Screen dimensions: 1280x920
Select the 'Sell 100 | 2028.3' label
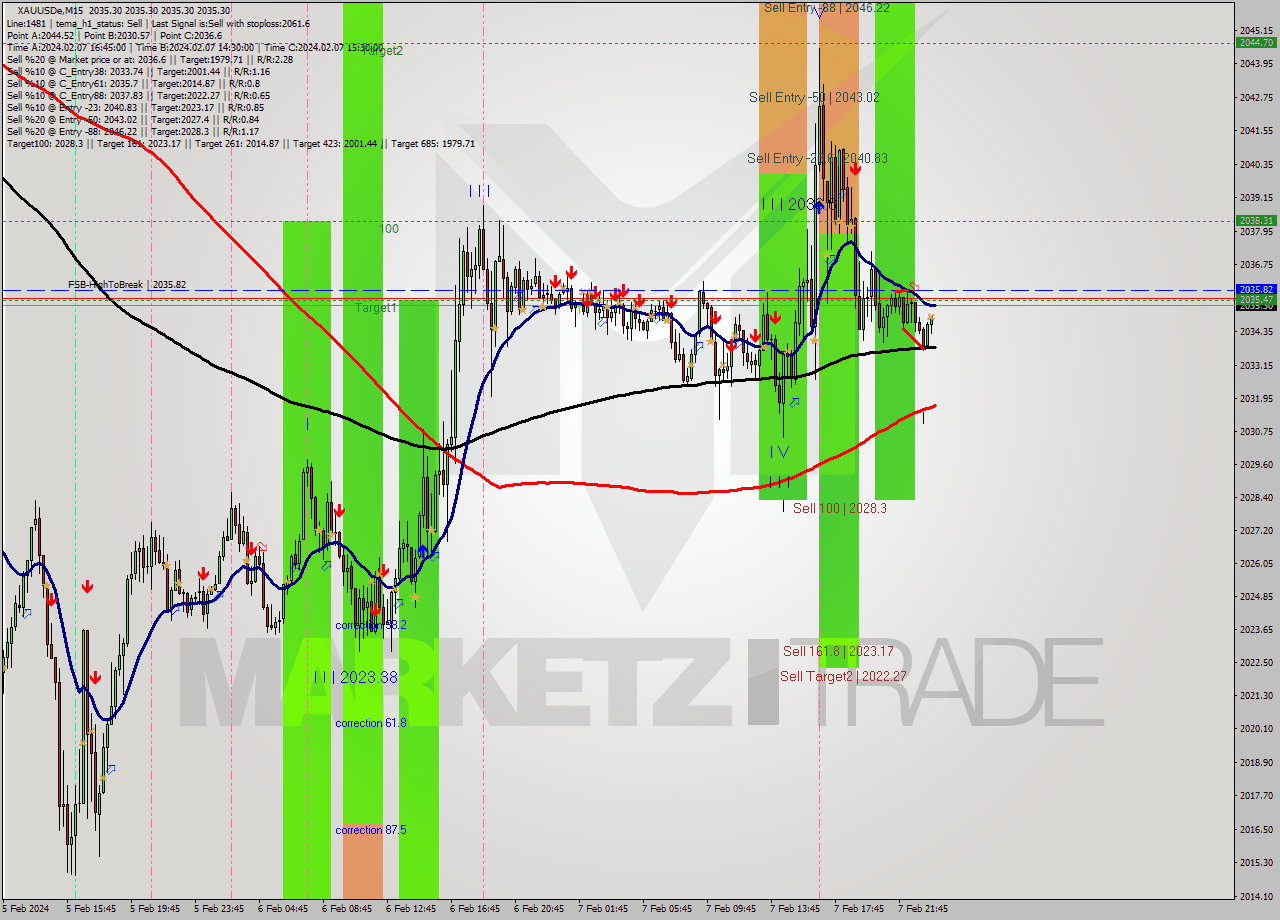click(840, 508)
